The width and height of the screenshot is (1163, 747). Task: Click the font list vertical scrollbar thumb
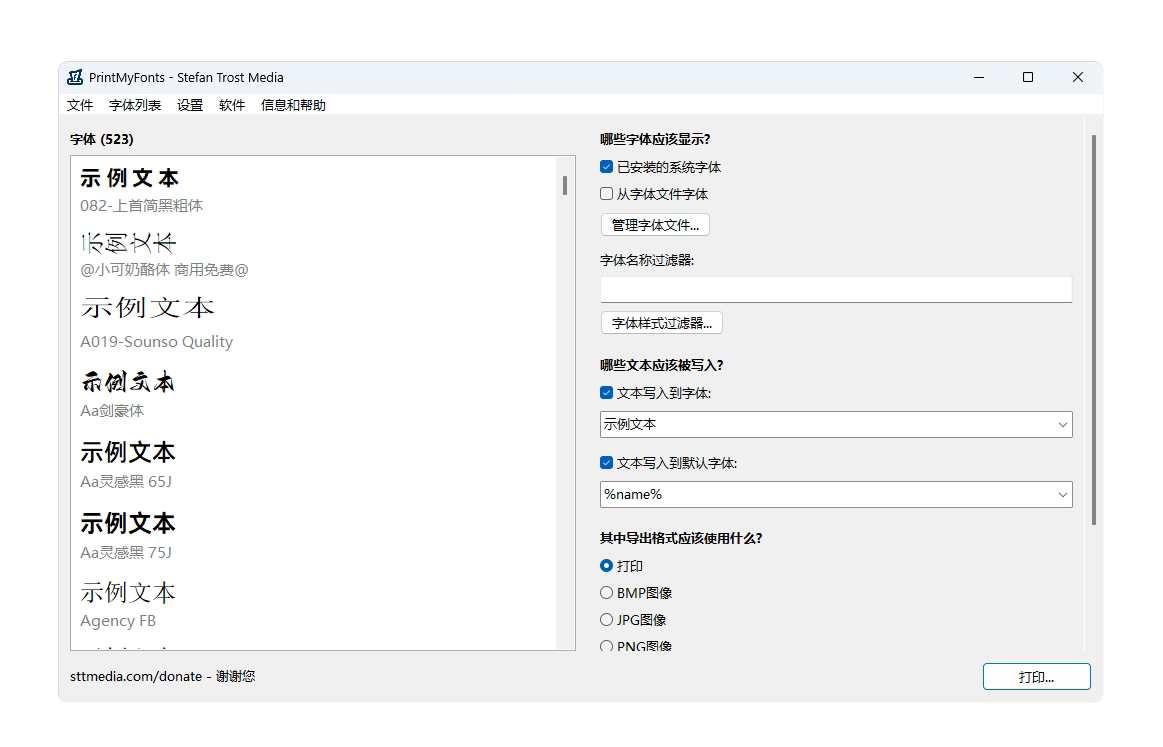pyautogui.click(x=565, y=185)
